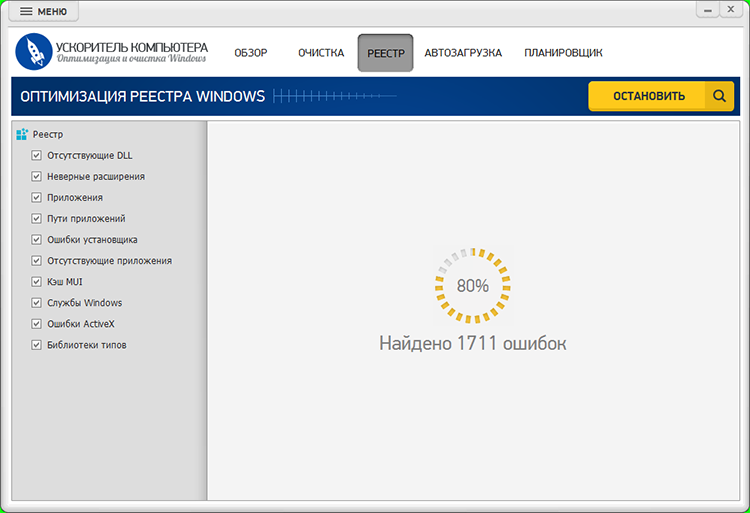Click the Registry tree icon

pos(22,134)
